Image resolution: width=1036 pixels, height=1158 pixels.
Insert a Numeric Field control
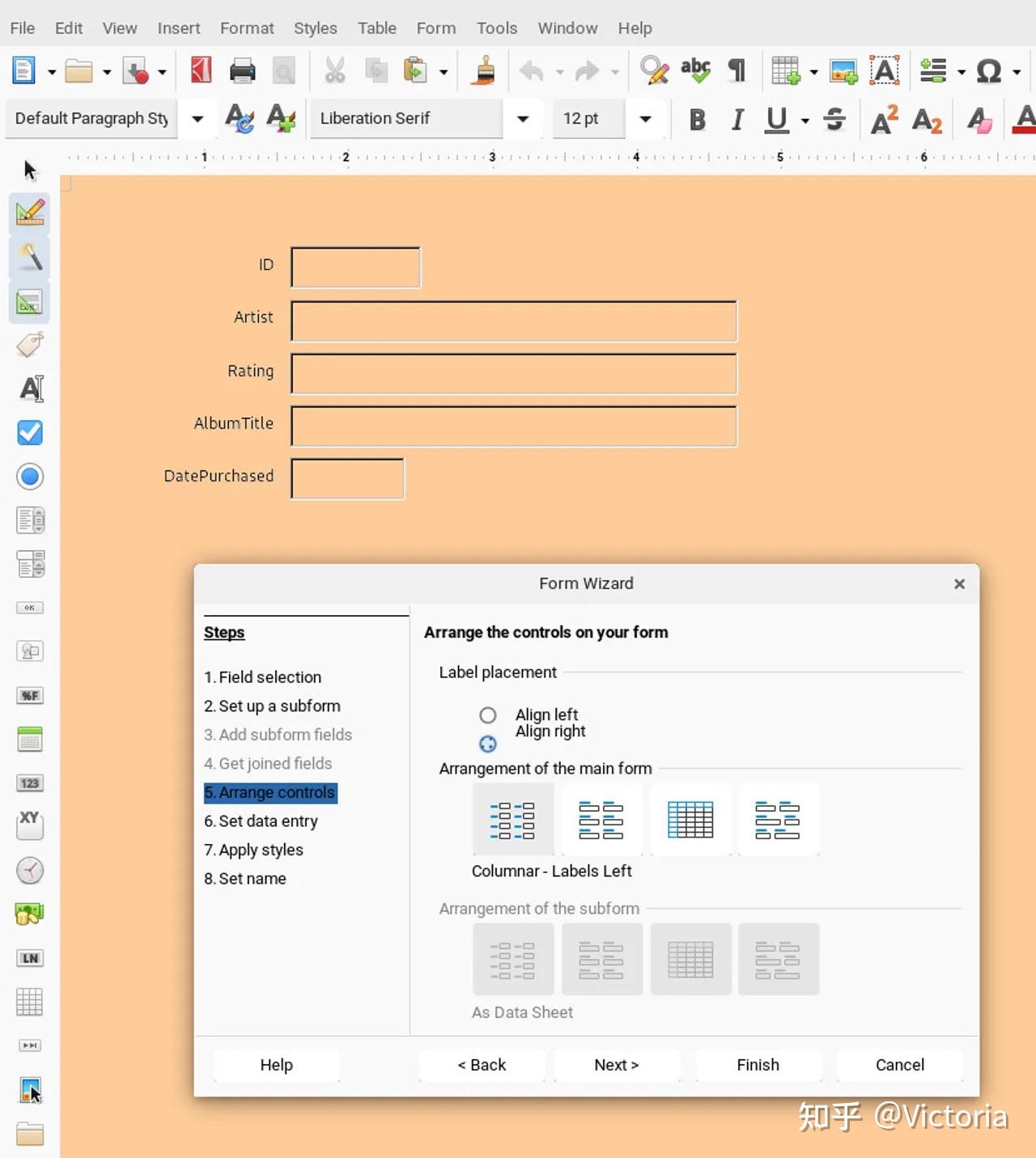[29, 783]
